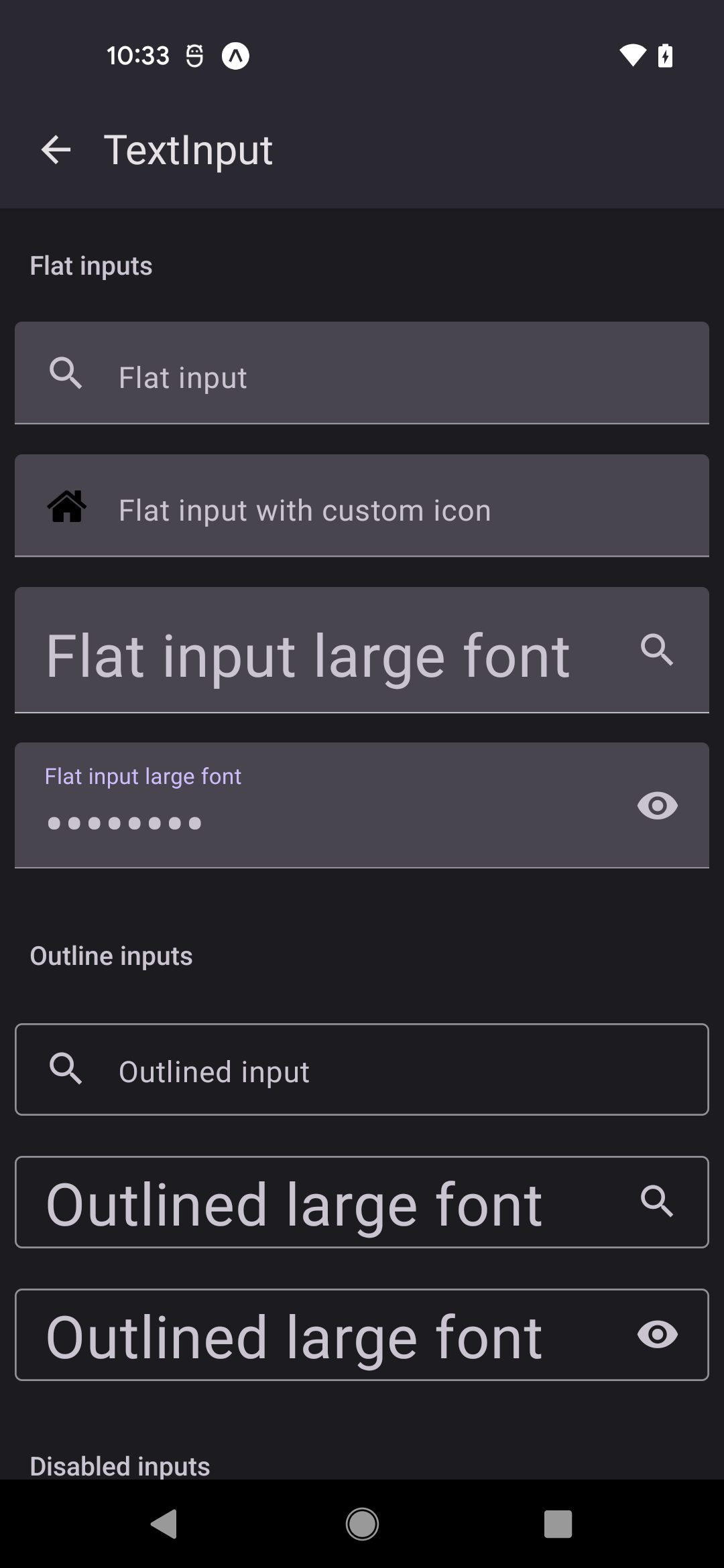The width and height of the screenshot is (724, 1568).
Task: Tap the search icon in Outlined input
Action: pos(66,1068)
